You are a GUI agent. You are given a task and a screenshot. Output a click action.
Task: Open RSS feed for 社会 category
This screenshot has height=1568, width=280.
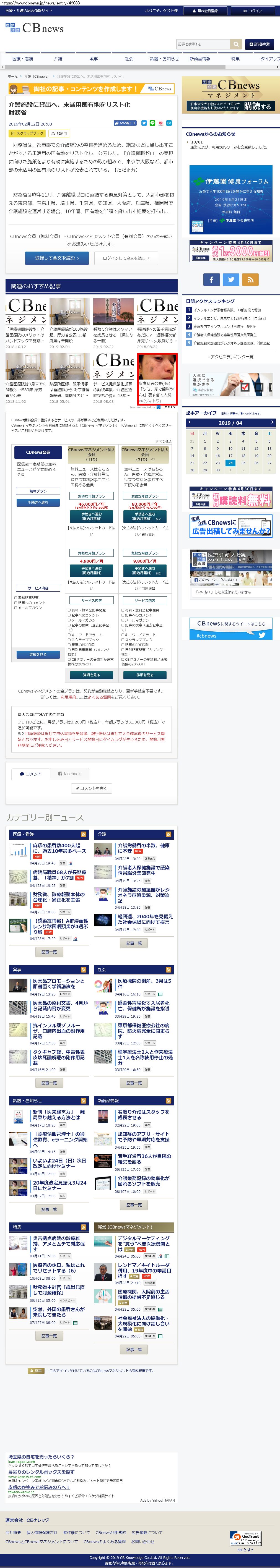[x=168, y=970]
